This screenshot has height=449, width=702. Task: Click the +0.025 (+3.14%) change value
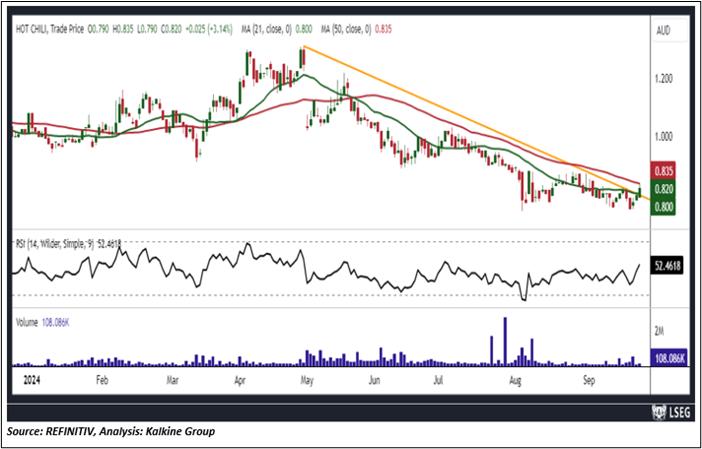click(210, 30)
